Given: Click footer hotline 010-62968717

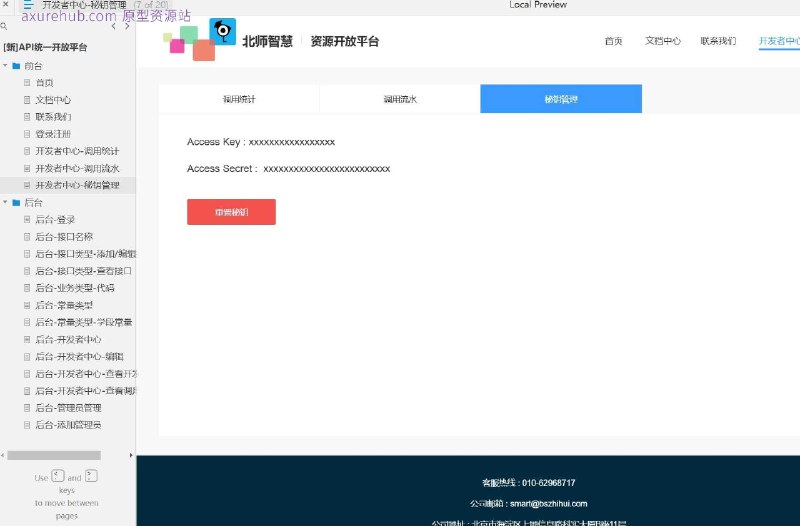Looking at the screenshot, I should 548,483.
